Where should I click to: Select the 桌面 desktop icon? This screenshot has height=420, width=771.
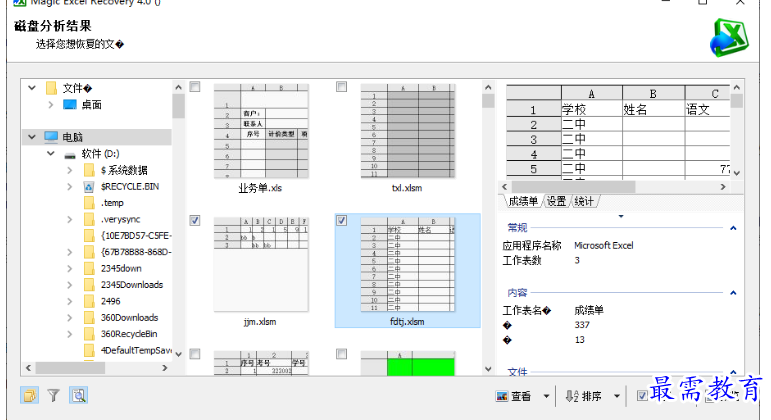tap(70, 105)
